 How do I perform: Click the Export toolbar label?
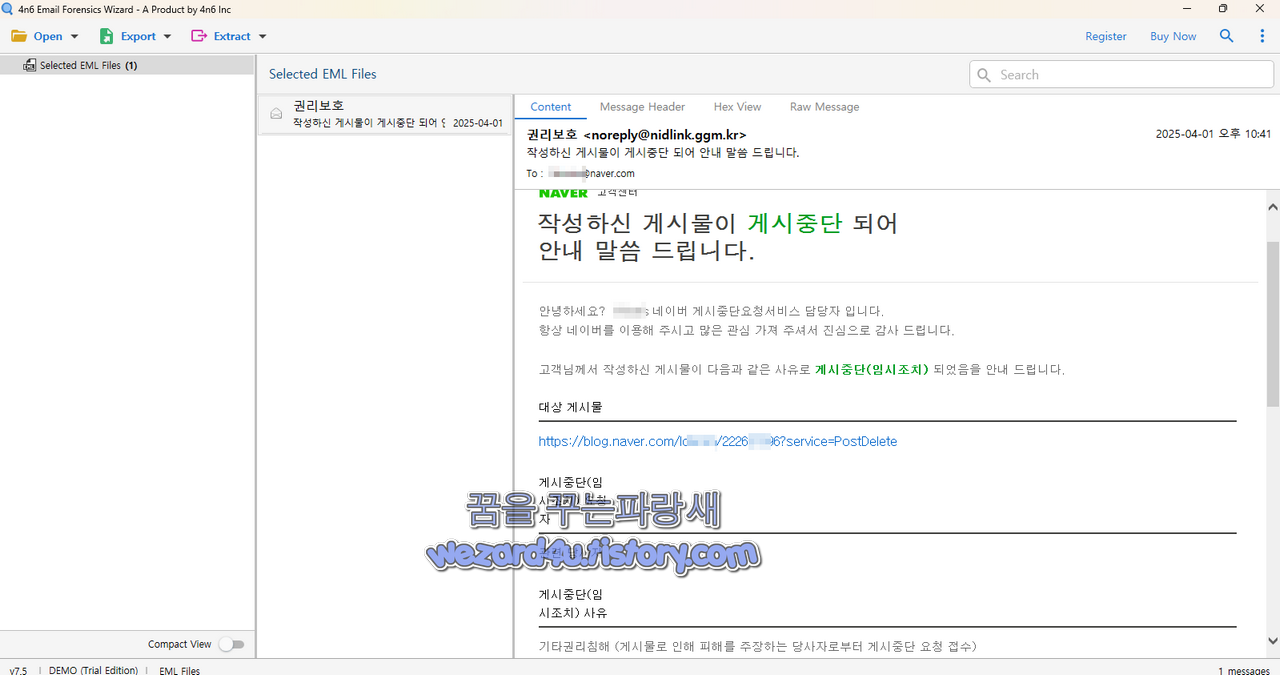(x=138, y=36)
